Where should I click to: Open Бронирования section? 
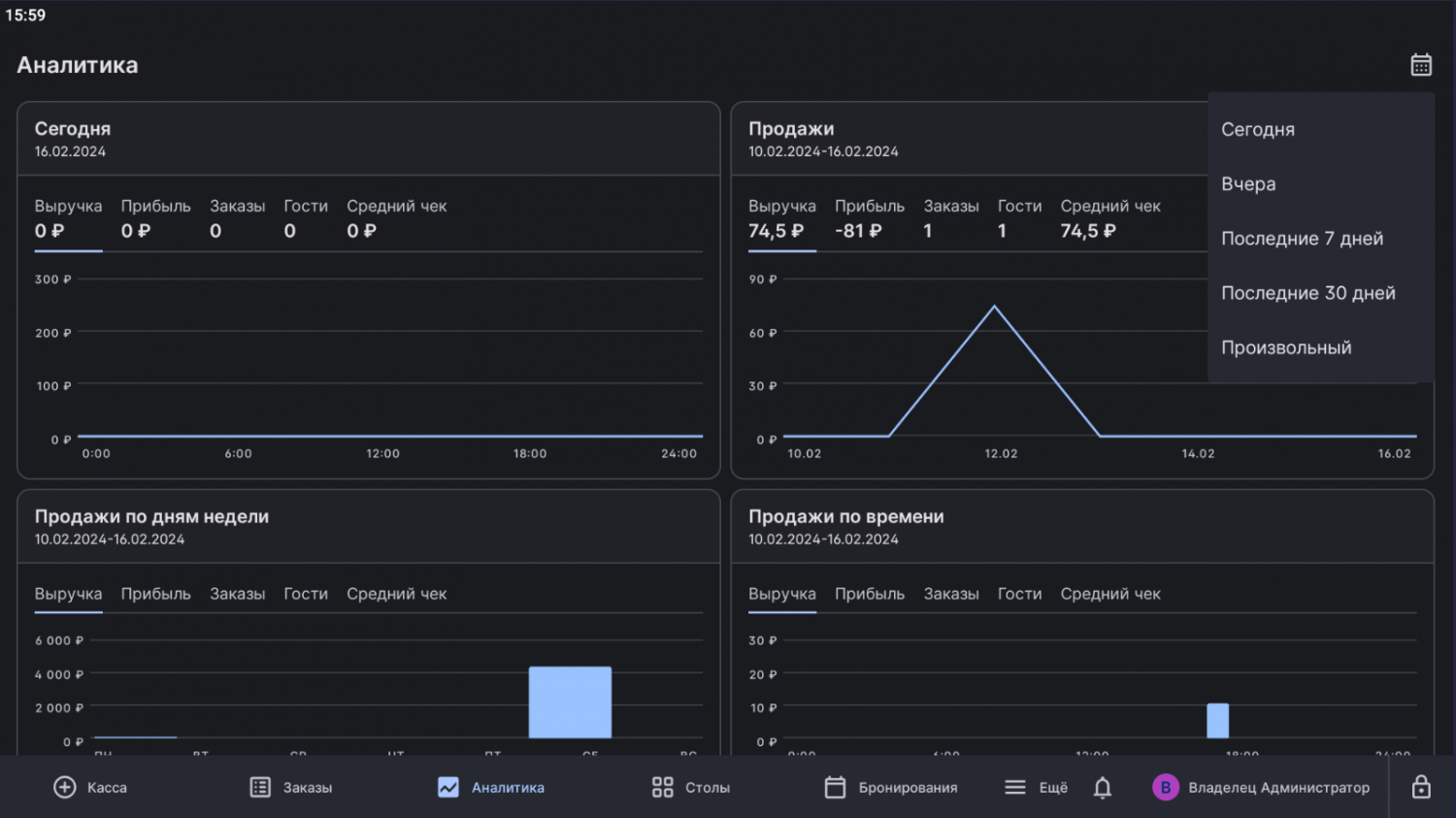[x=890, y=788]
